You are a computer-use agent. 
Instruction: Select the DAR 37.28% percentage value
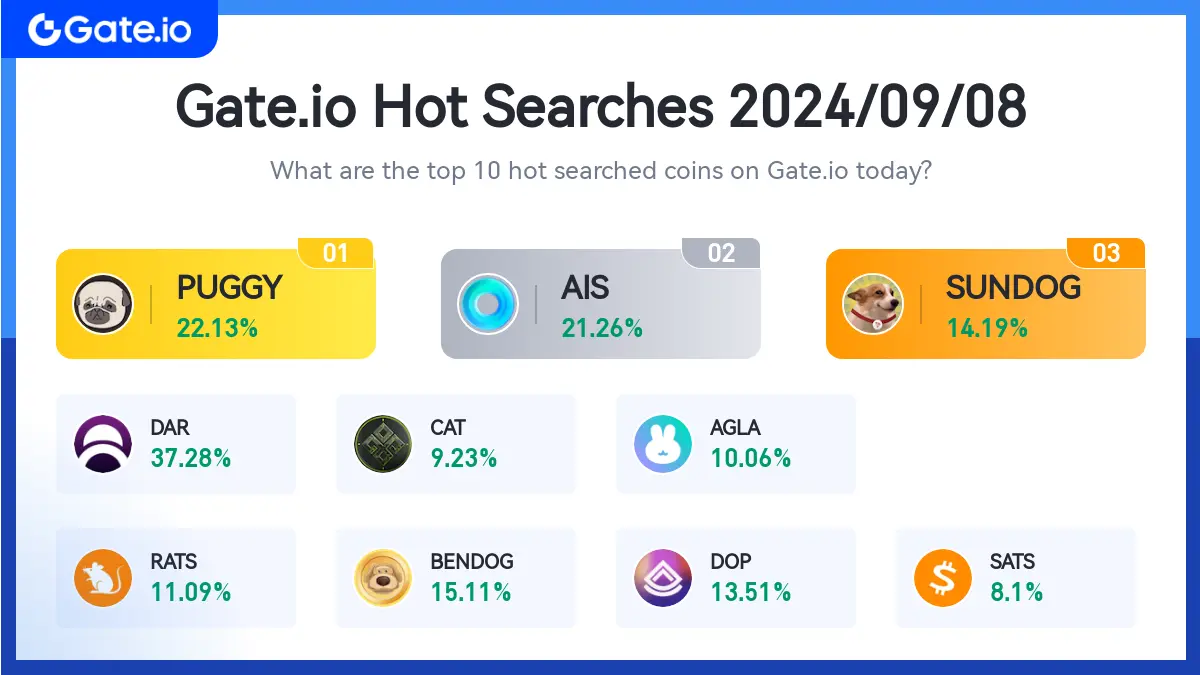(191, 458)
